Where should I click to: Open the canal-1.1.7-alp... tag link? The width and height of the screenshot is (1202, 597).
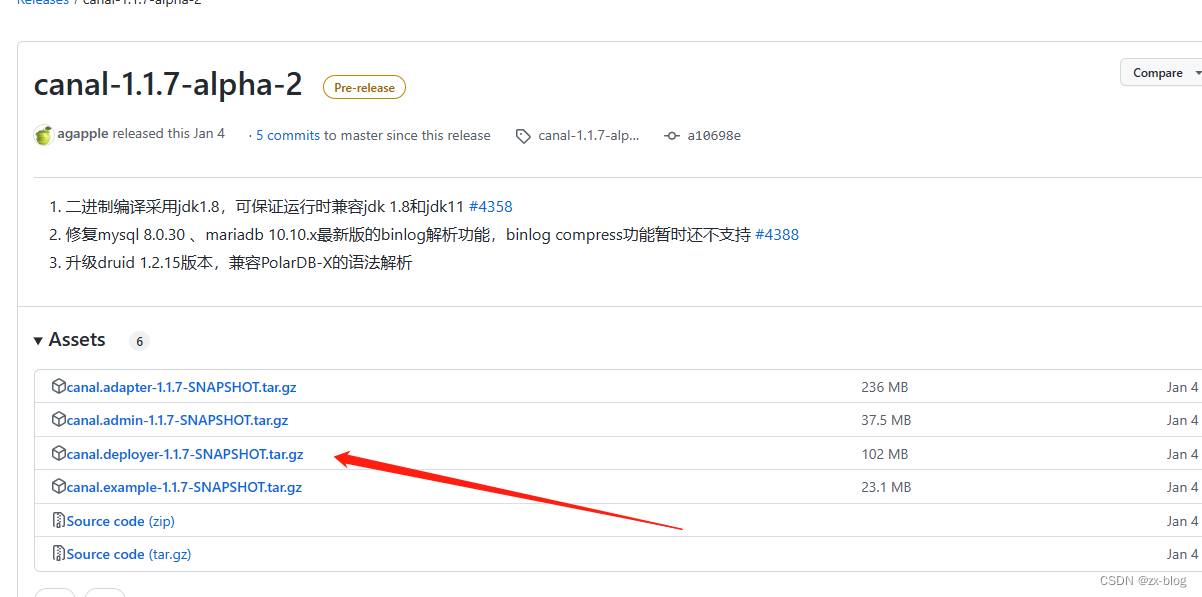(588, 135)
